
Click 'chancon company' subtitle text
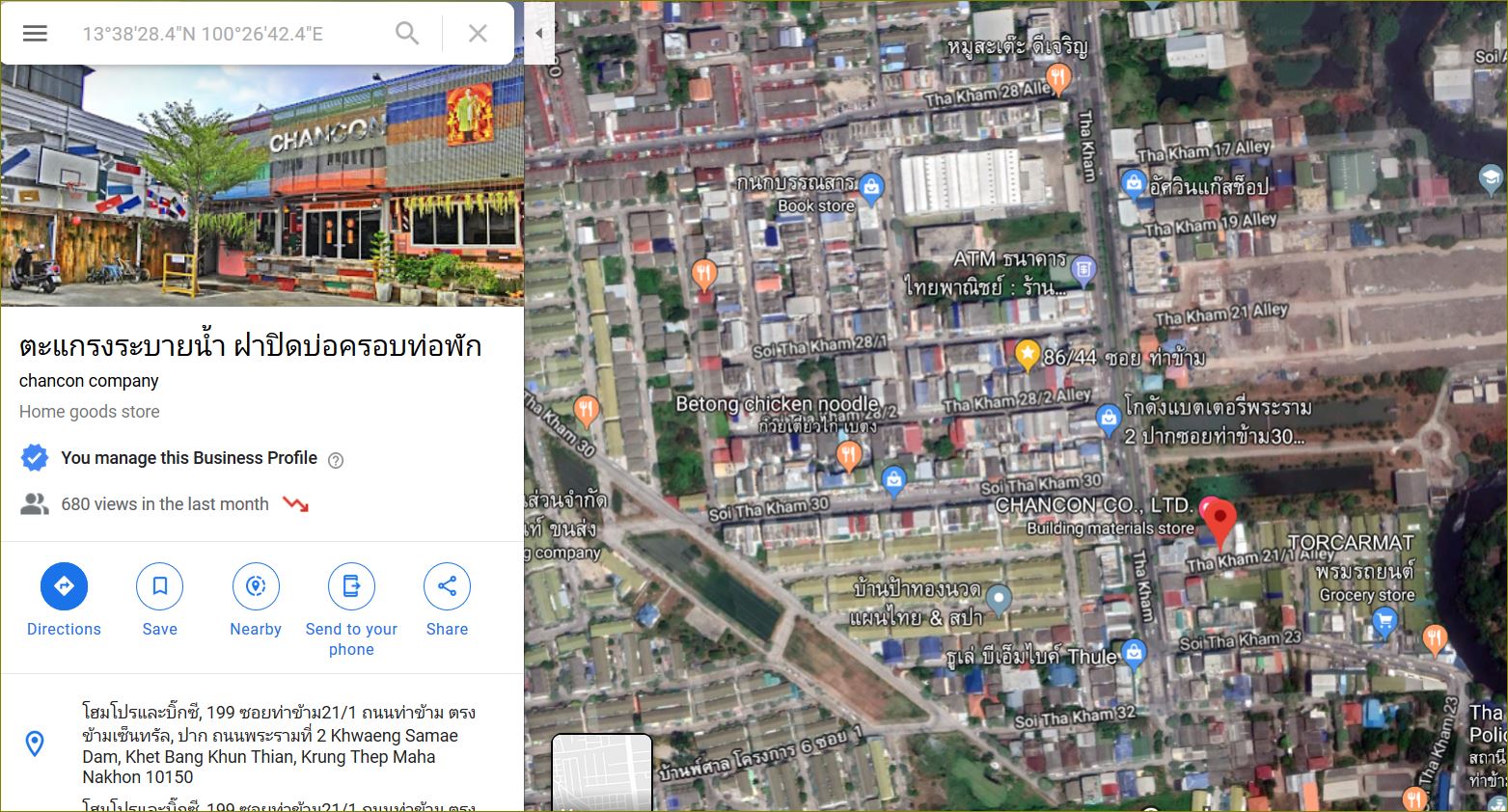[89, 381]
